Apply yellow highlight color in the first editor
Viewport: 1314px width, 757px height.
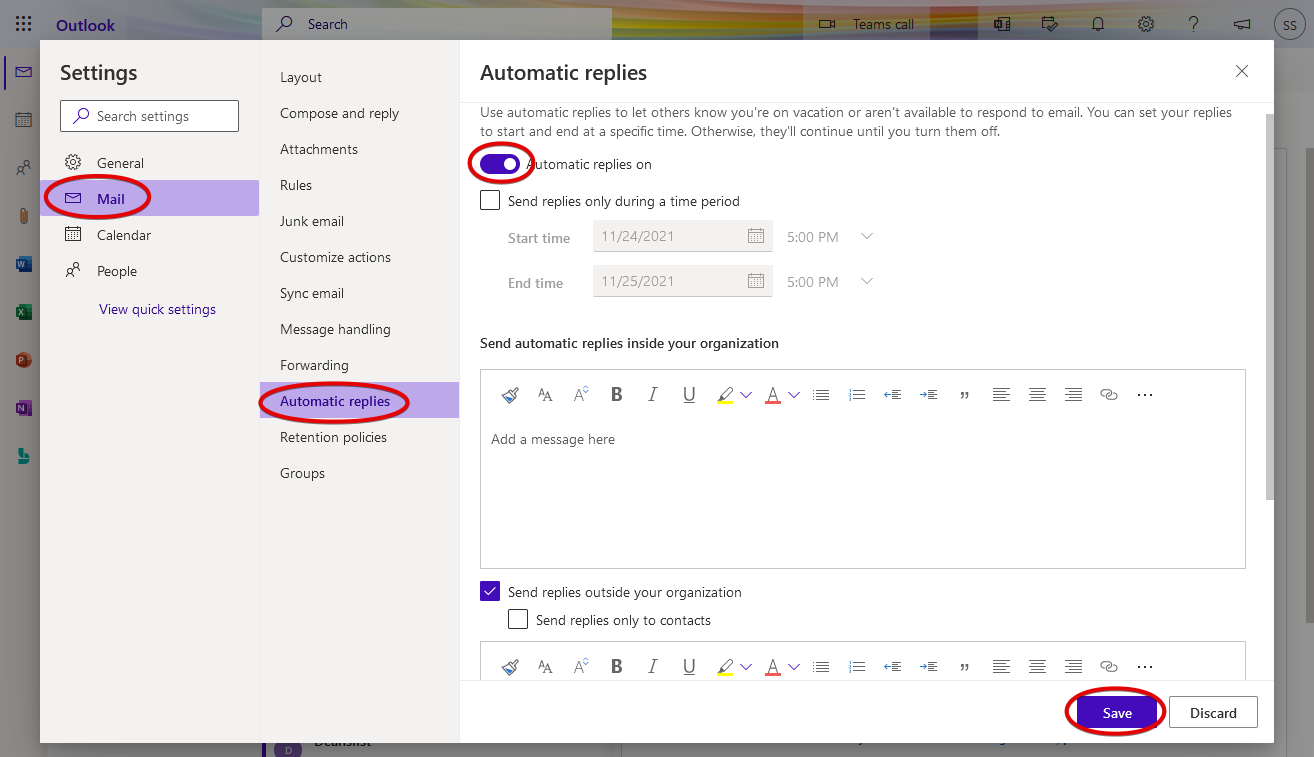[x=725, y=395]
